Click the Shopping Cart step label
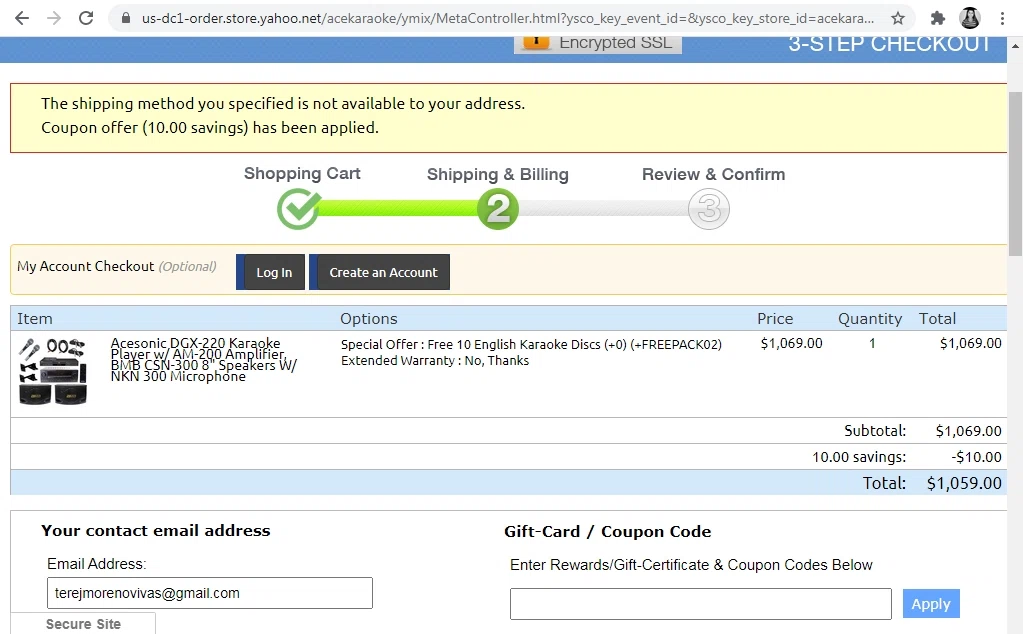This screenshot has width=1023, height=634. click(x=302, y=174)
